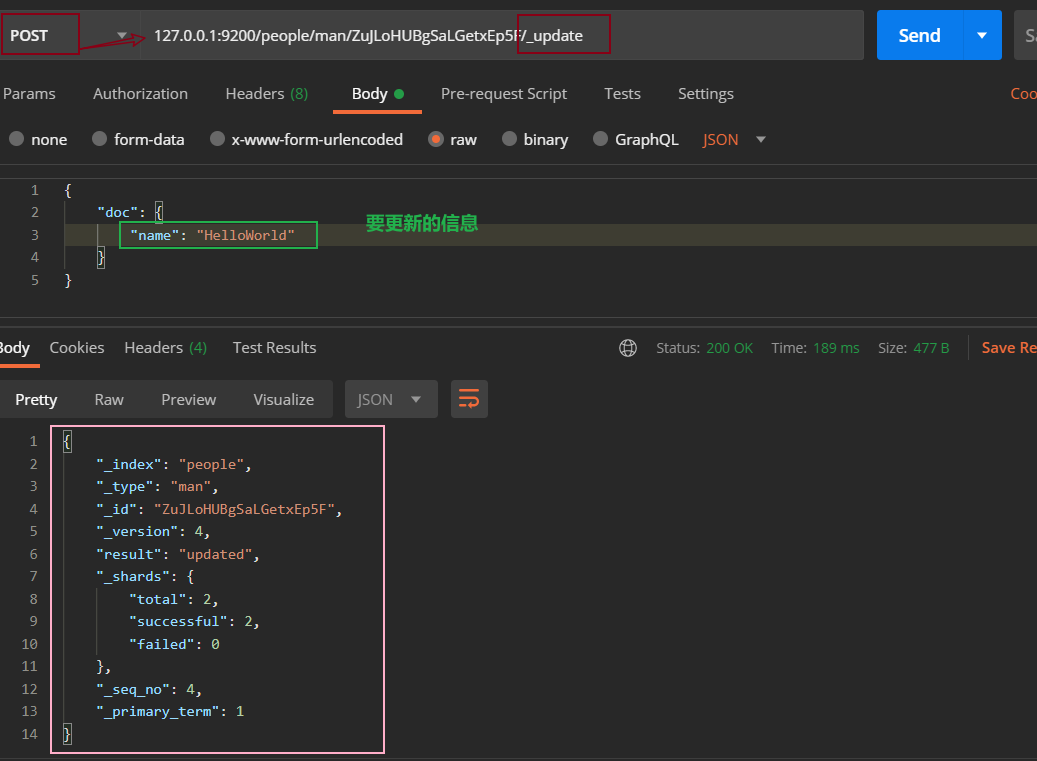Viewport: 1037px width, 761px height.
Task: Select the raw body type
Action: pyautogui.click(x=452, y=140)
